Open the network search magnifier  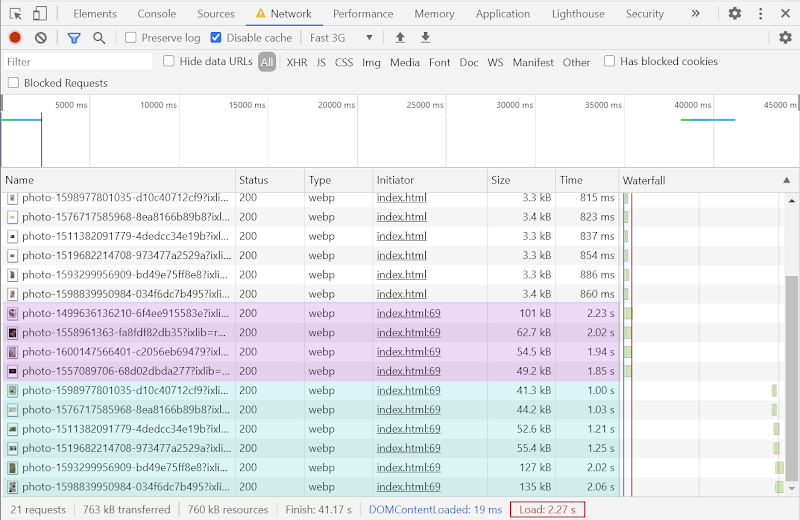pyautogui.click(x=99, y=38)
